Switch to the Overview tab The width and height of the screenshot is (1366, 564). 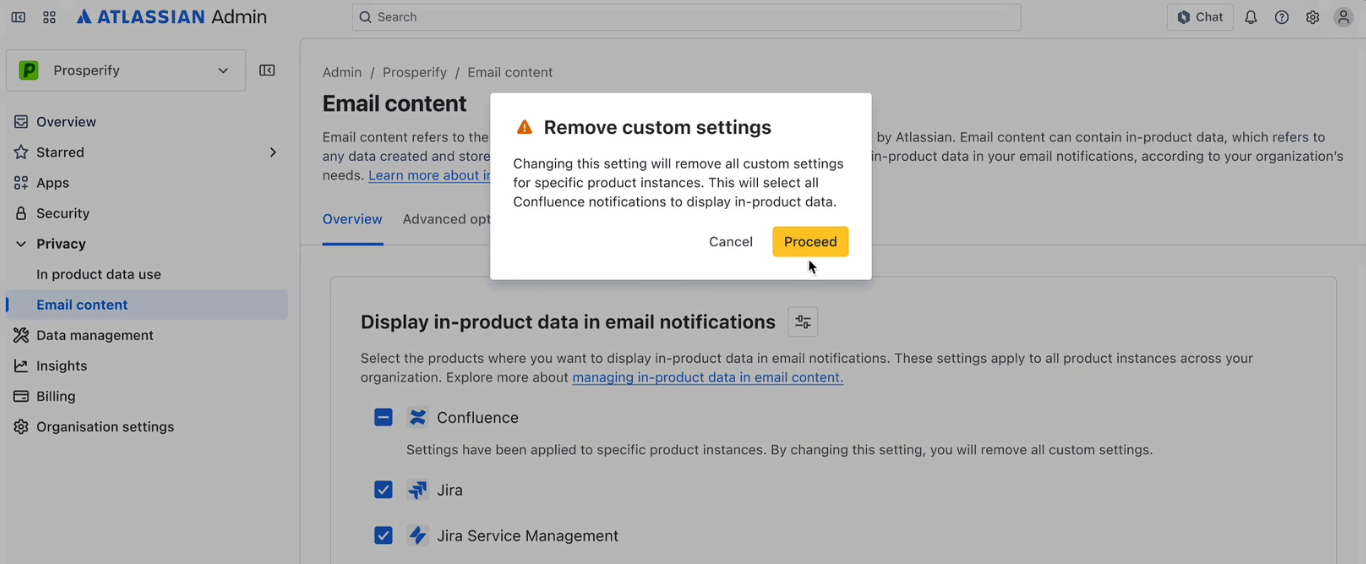tap(352, 219)
